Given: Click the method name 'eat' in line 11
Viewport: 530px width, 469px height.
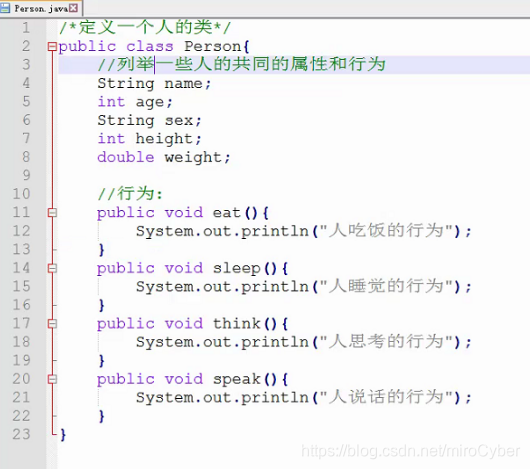Looking at the screenshot, I should pyautogui.click(x=226, y=213).
